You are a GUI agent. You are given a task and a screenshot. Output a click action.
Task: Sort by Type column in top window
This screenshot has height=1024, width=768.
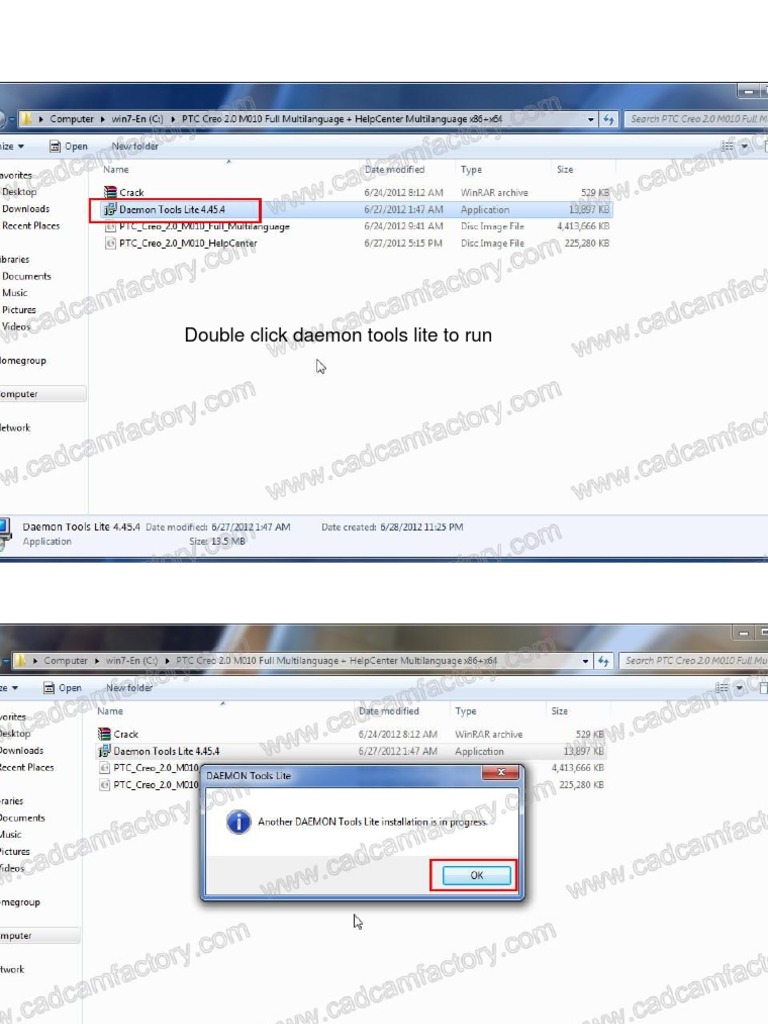click(471, 170)
